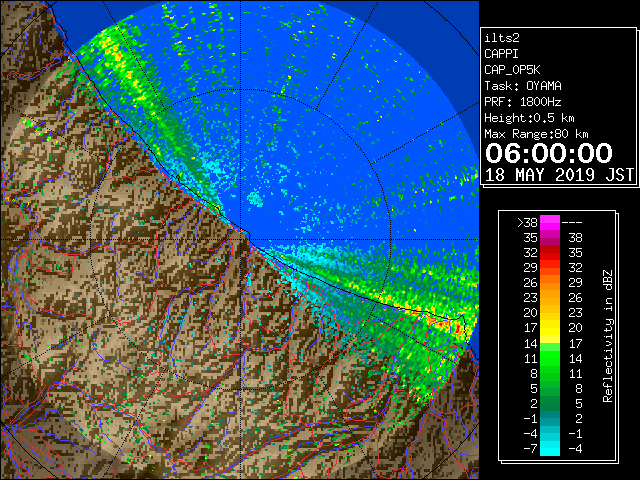The width and height of the screenshot is (640, 480).
Task: Pick the yellow 17–20 dBZ legend swatch
Action: coord(550,328)
